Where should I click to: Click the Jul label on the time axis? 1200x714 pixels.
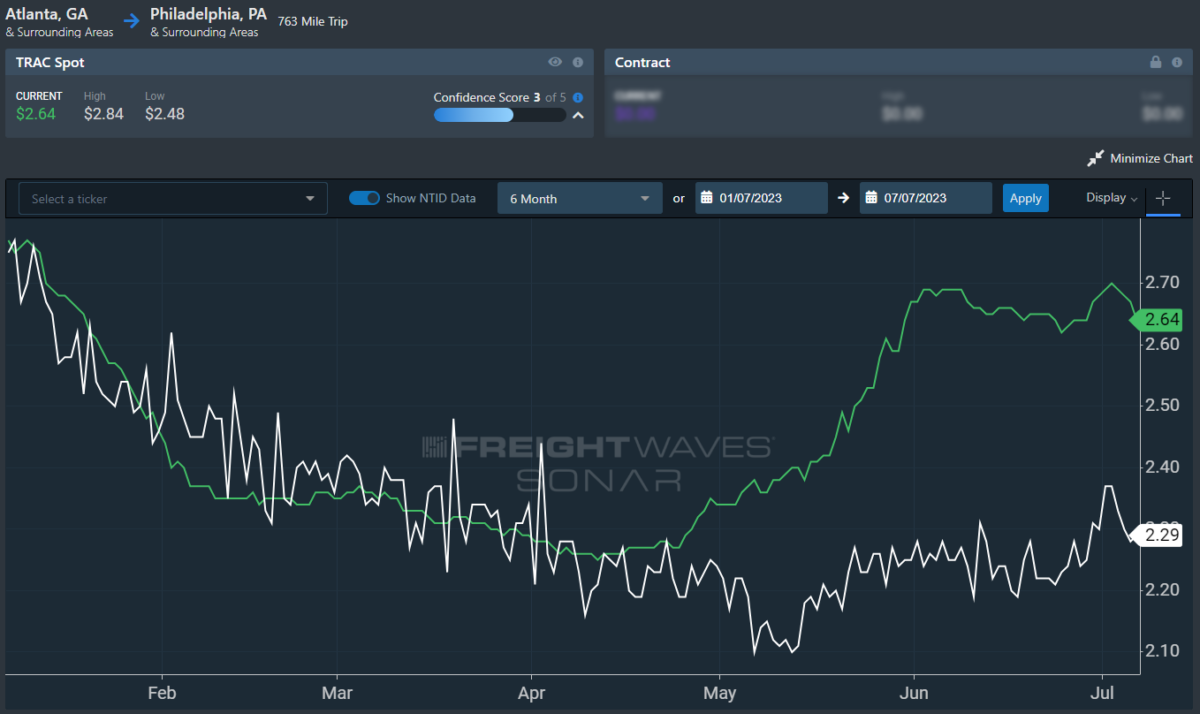click(x=1102, y=692)
